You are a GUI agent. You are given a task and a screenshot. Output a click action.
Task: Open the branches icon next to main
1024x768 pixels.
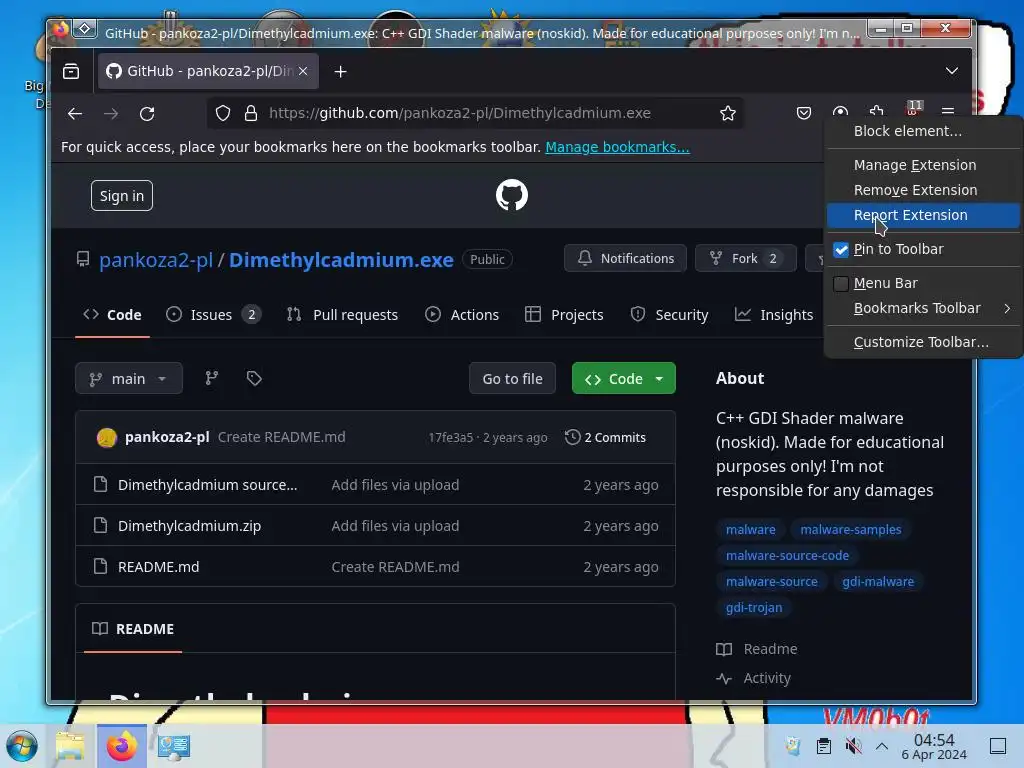(212, 378)
